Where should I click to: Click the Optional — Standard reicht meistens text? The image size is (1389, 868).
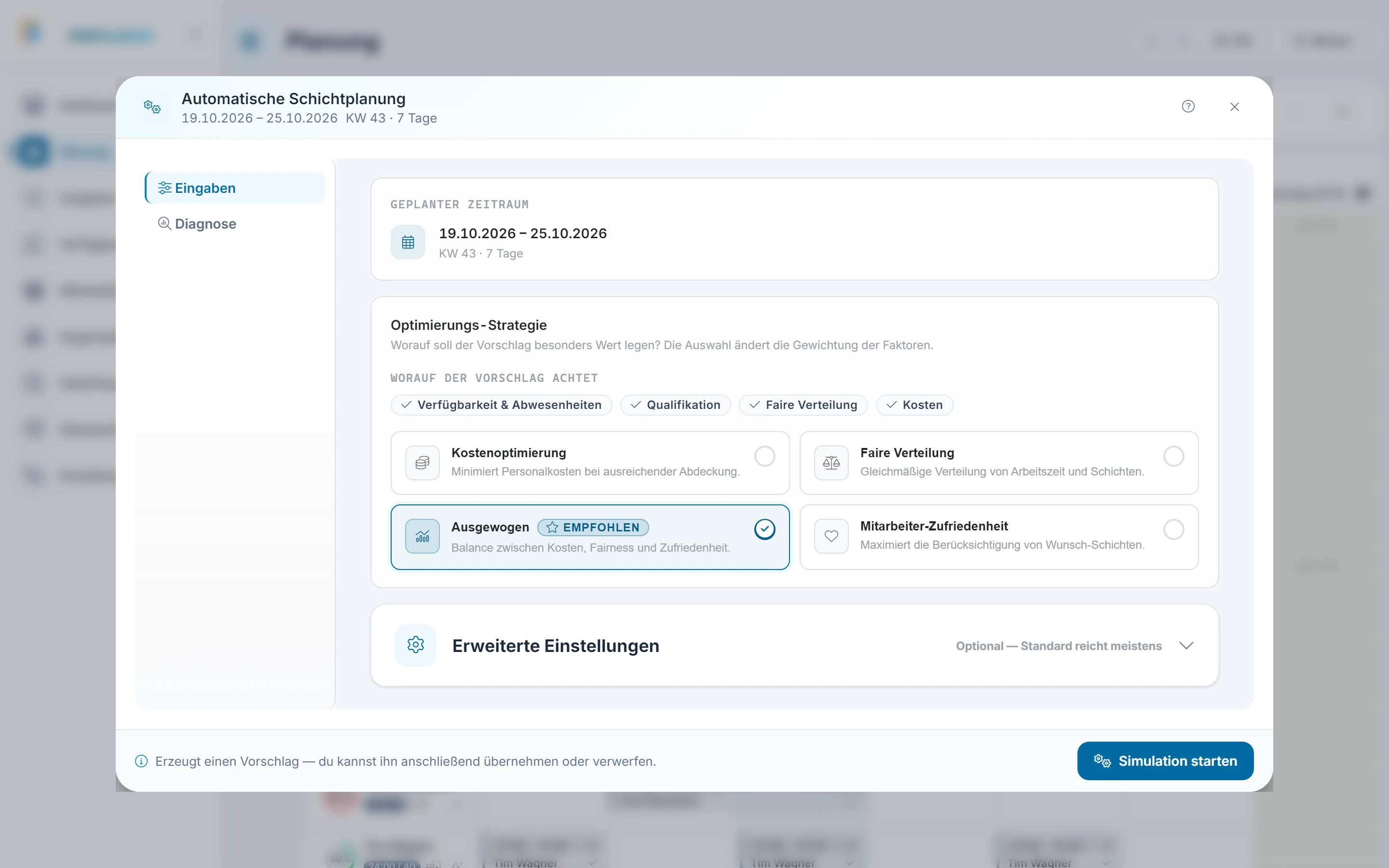(x=1059, y=646)
